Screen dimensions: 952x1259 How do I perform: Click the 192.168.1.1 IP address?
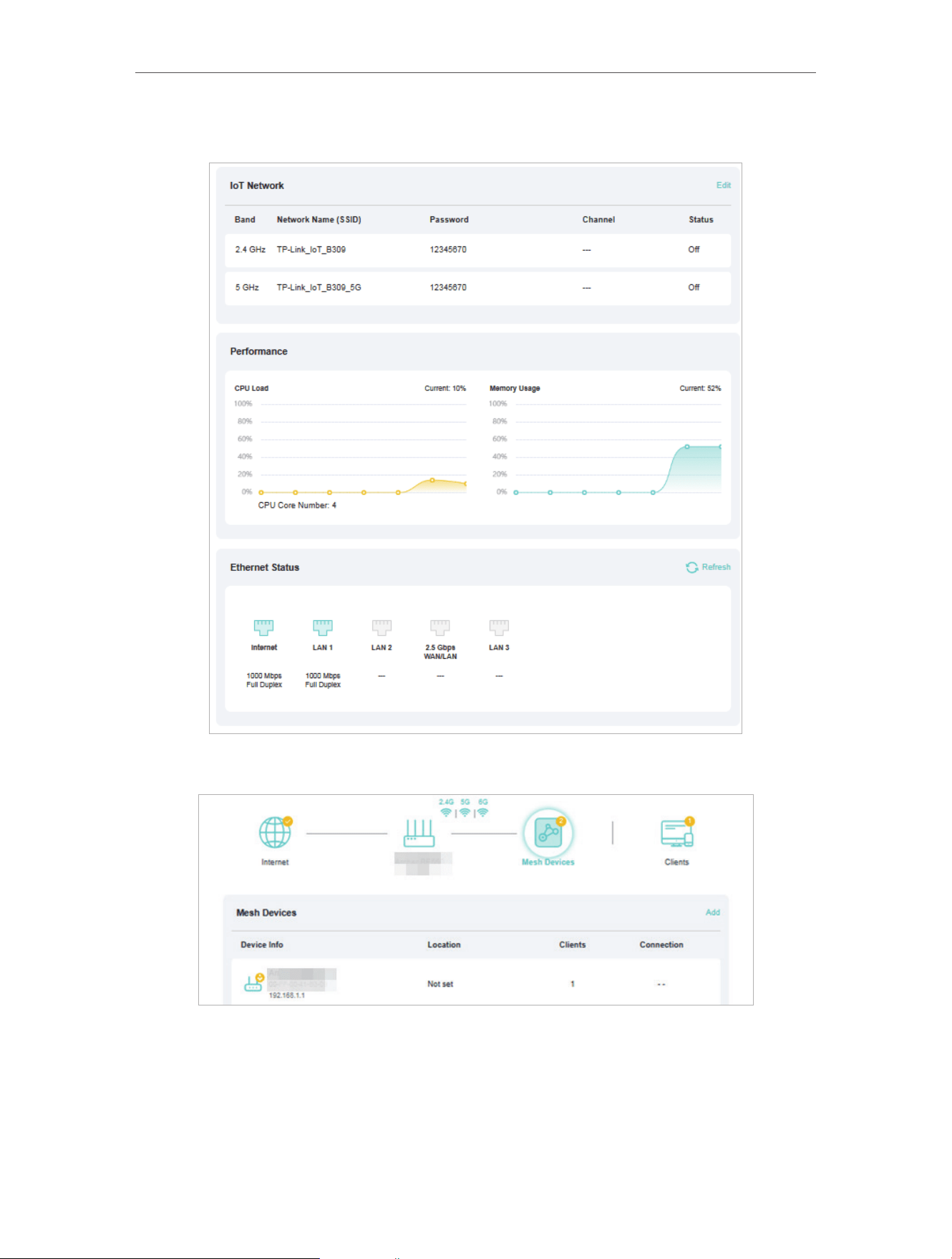287,995
